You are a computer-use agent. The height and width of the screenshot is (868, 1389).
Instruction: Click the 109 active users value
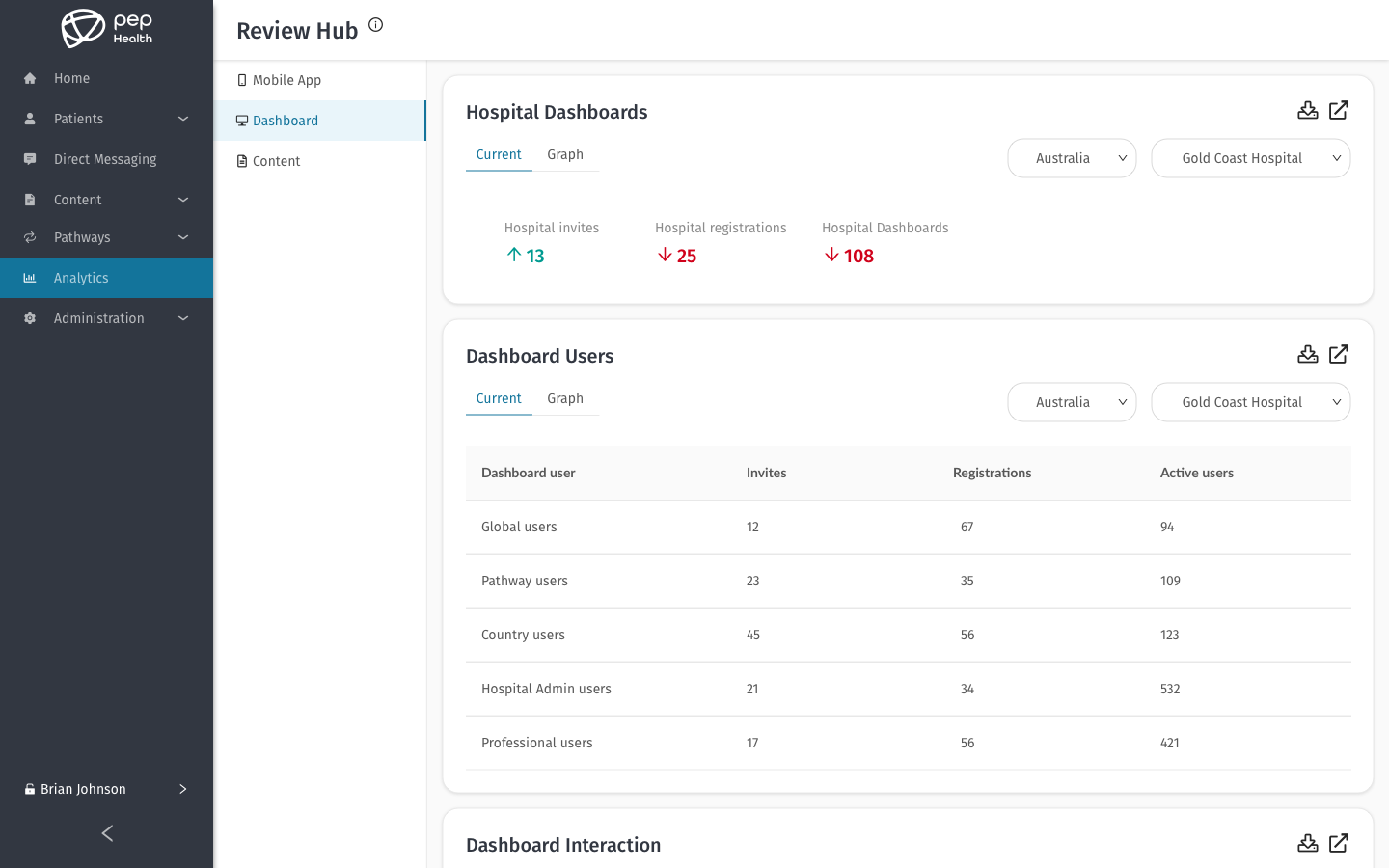click(x=1170, y=581)
